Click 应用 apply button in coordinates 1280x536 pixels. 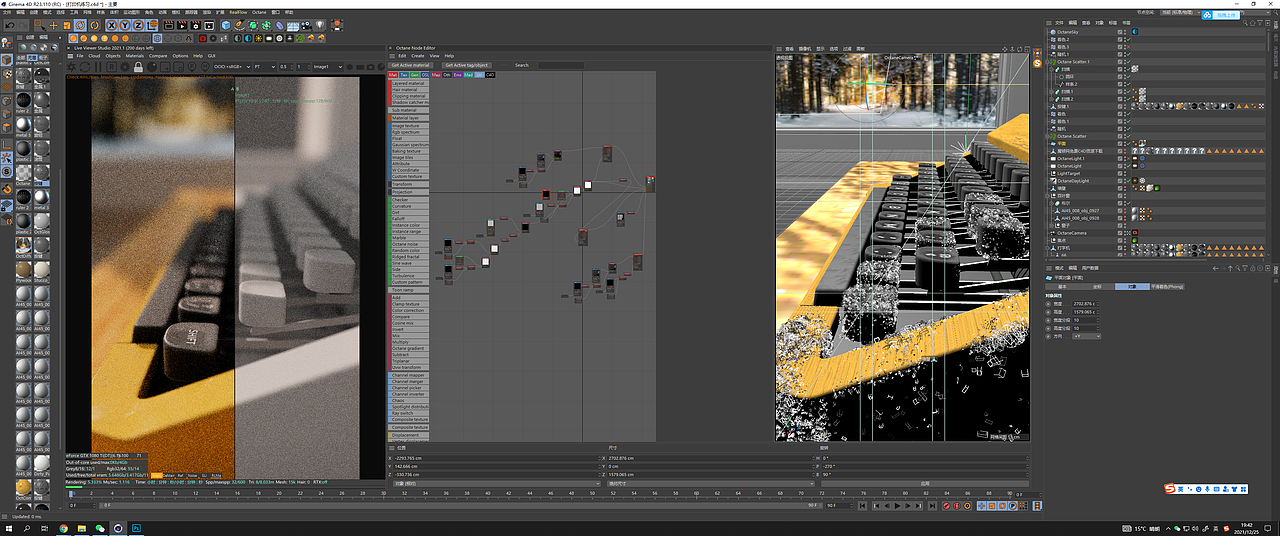point(925,483)
